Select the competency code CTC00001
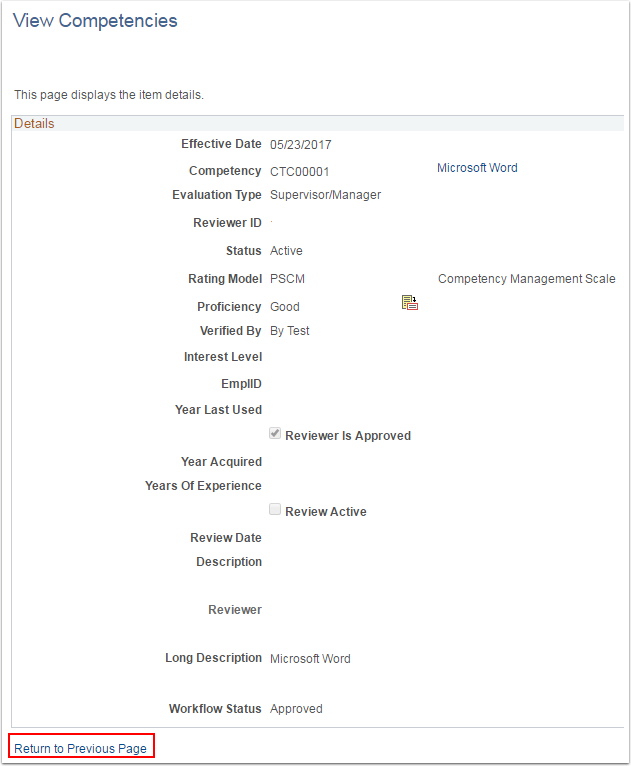This screenshot has height=766, width=631. coord(300,171)
